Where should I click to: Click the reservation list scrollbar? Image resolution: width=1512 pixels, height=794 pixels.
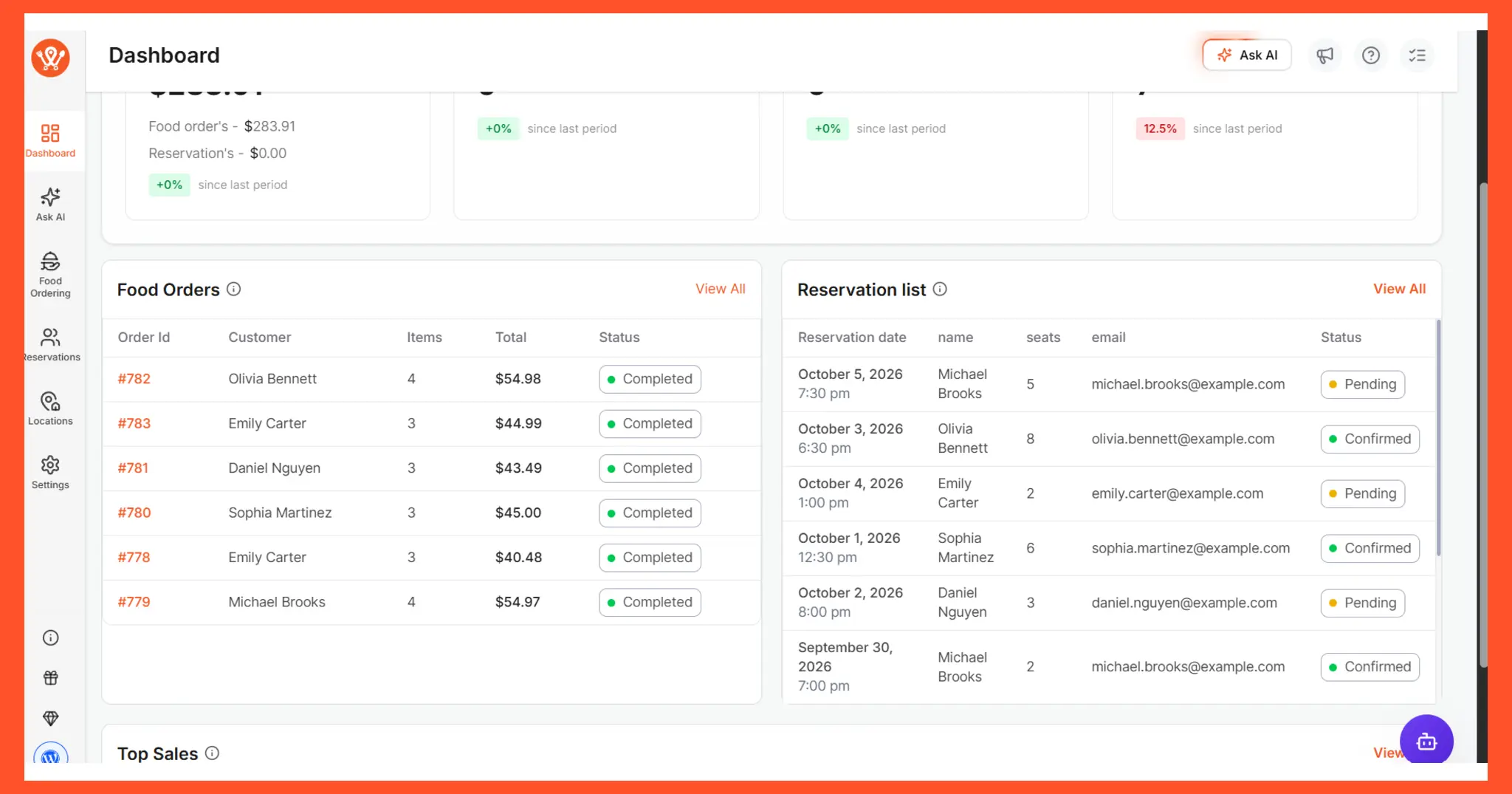[1438, 437]
